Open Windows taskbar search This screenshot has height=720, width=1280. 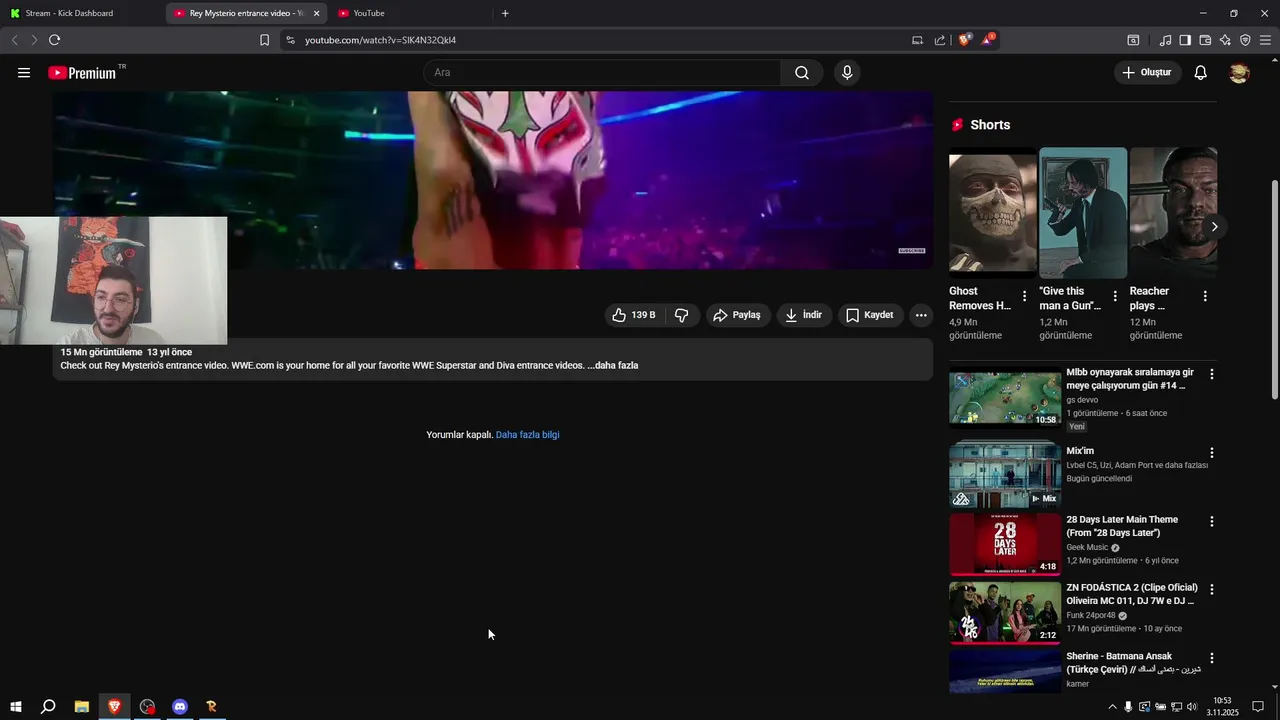pyautogui.click(x=48, y=707)
